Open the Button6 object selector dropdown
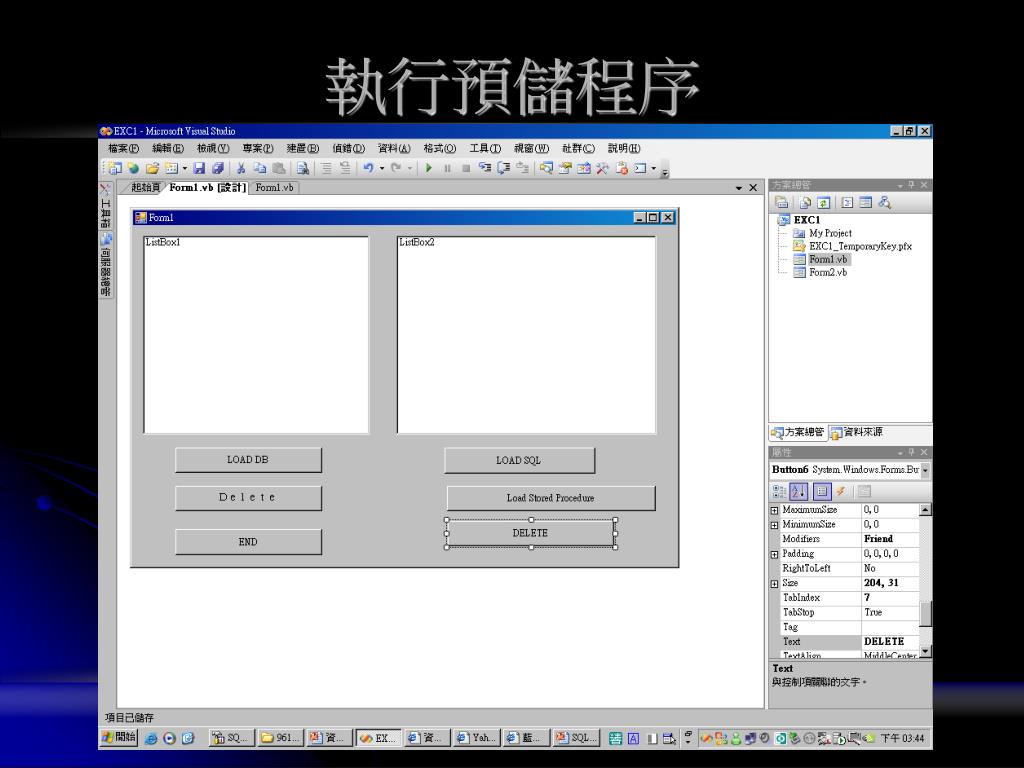This screenshot has width=1024, height=768. coord(925,470)
